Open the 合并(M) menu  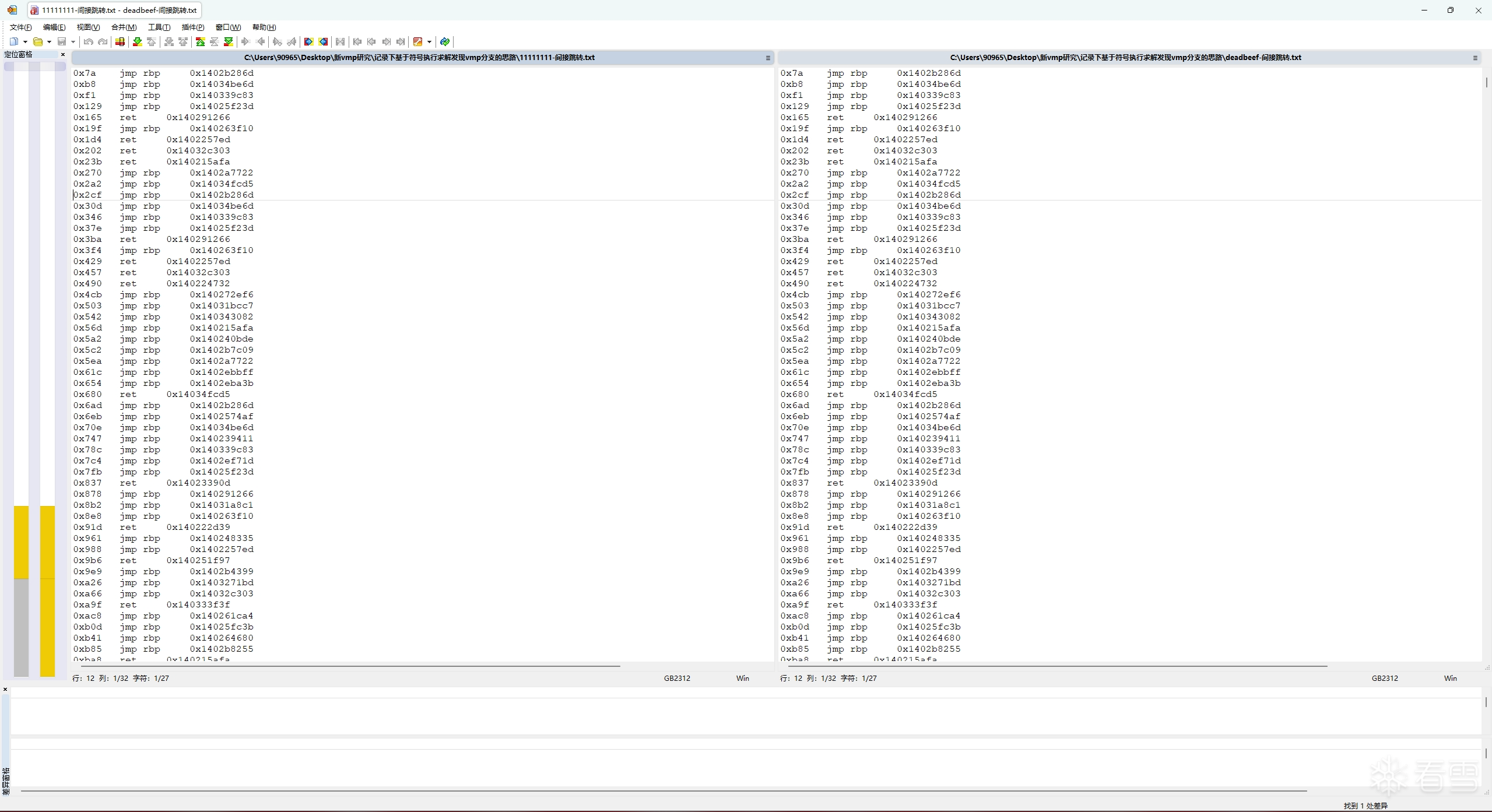[x=124, y=27]
